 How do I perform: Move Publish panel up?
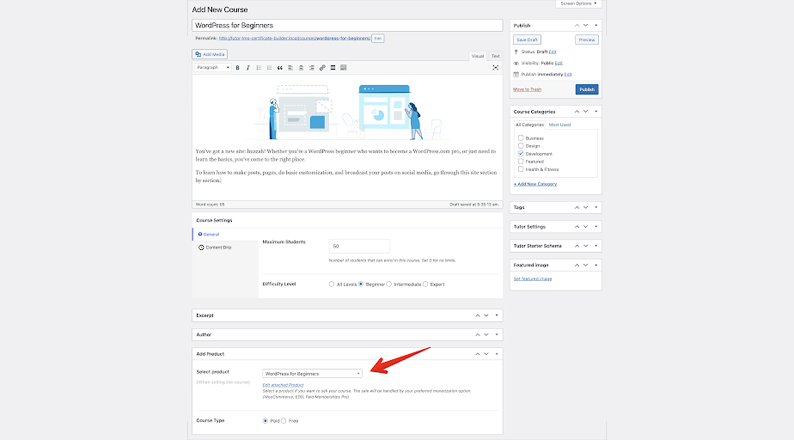point(577,25)
